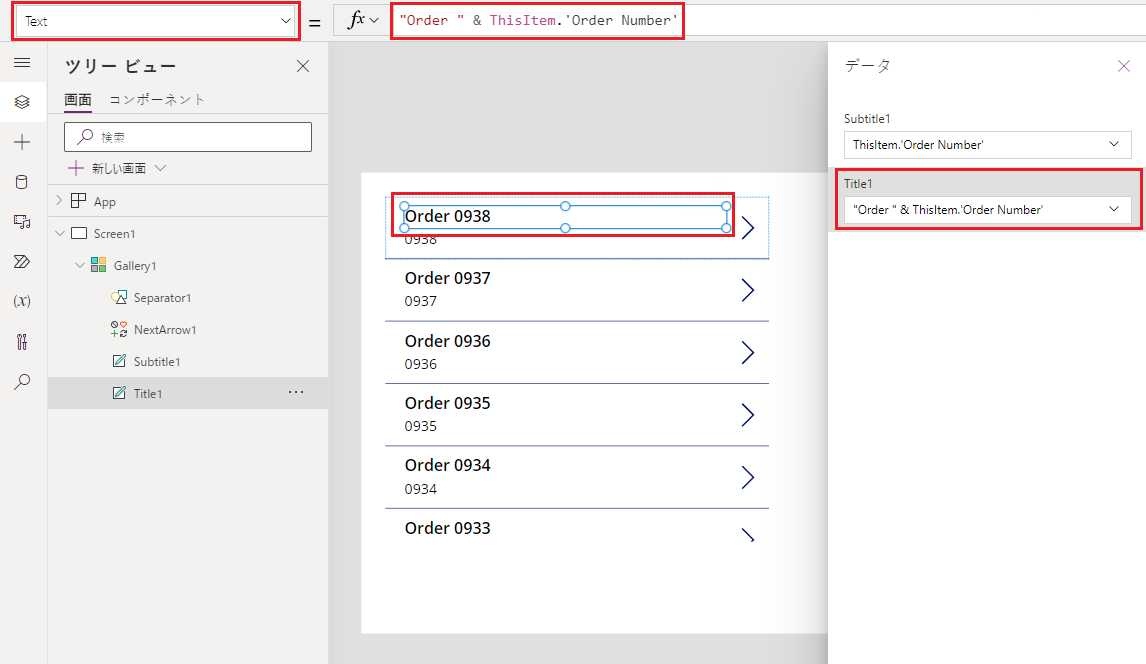The height and width of the screenshot is (664, 1146).
Task: Click the 新しい画面 button
Action: pyautogui.click(x=116, y=168)
